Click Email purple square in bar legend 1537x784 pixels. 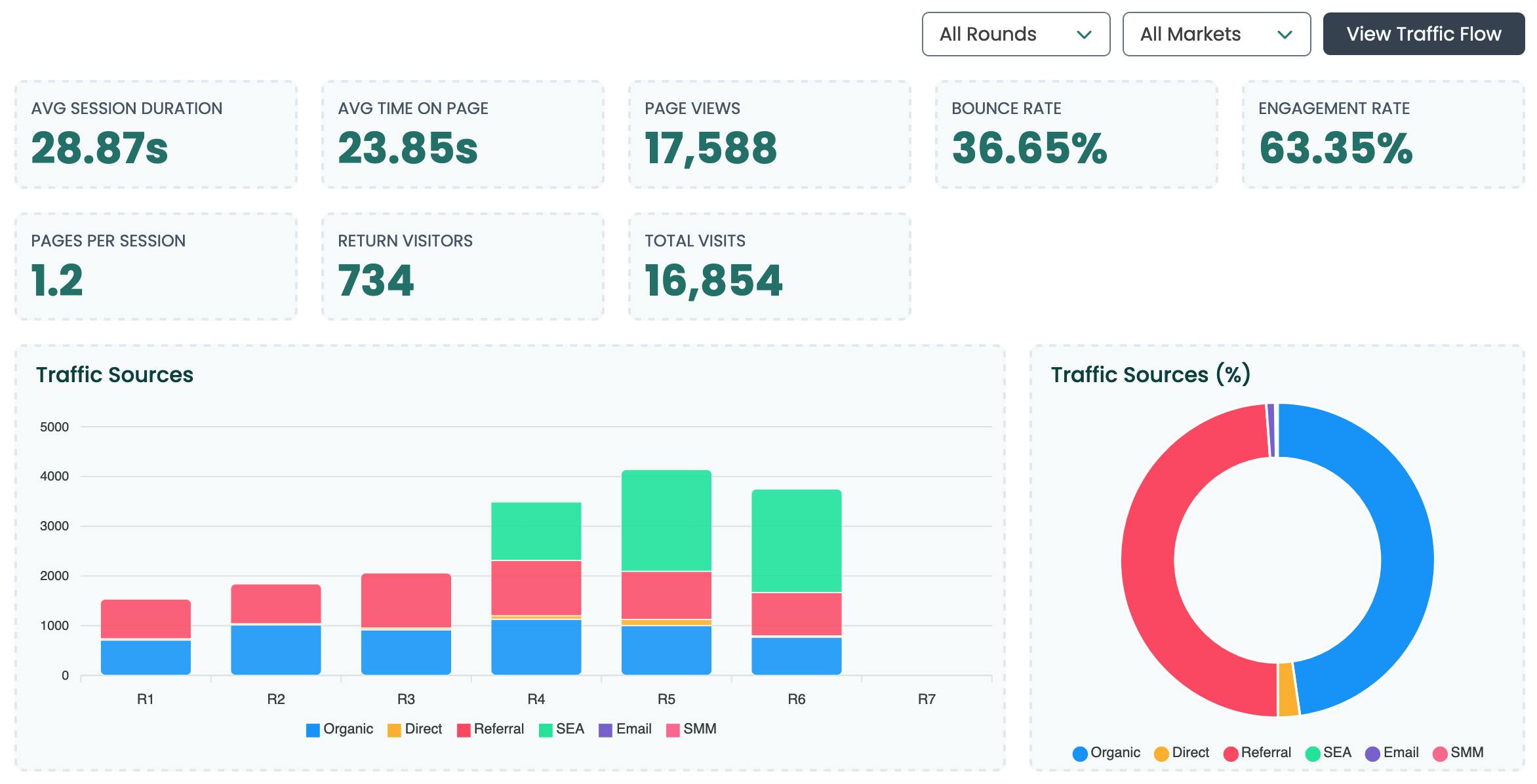(605, 730)
